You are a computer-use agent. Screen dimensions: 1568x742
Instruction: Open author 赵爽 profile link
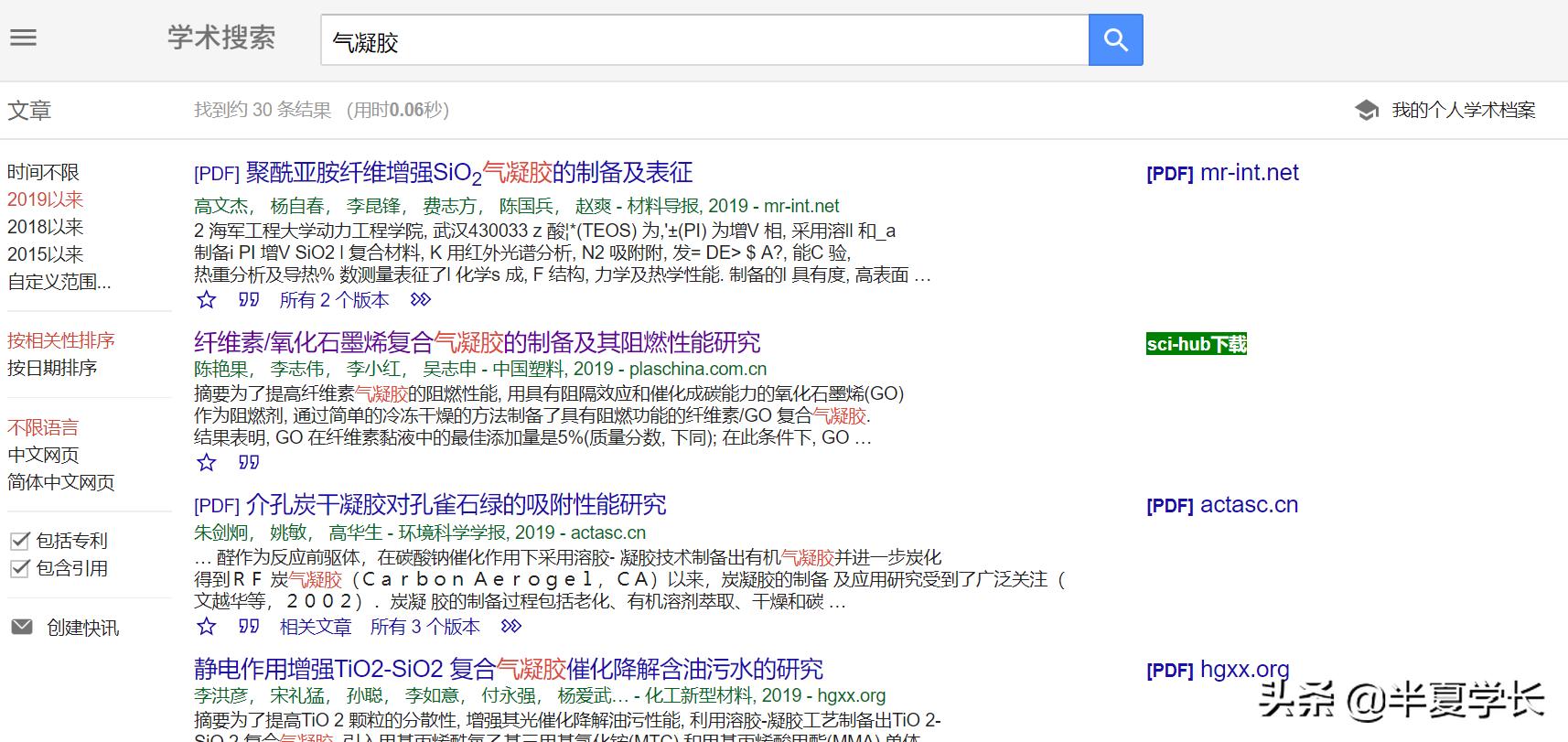coord(594,206)
